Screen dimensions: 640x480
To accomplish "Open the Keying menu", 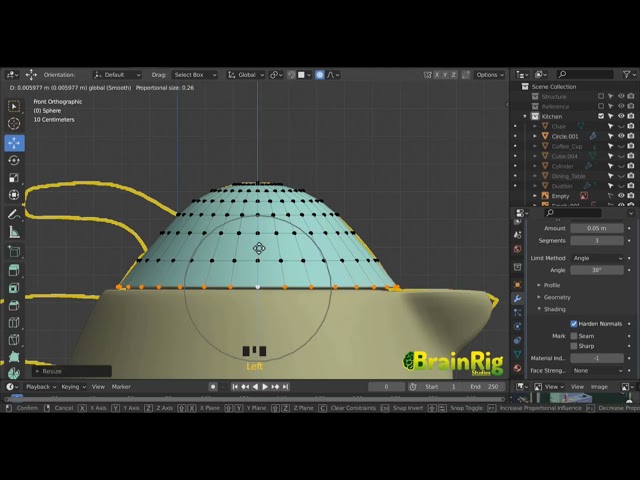I will pyautogui.click(x=73, y=387).
